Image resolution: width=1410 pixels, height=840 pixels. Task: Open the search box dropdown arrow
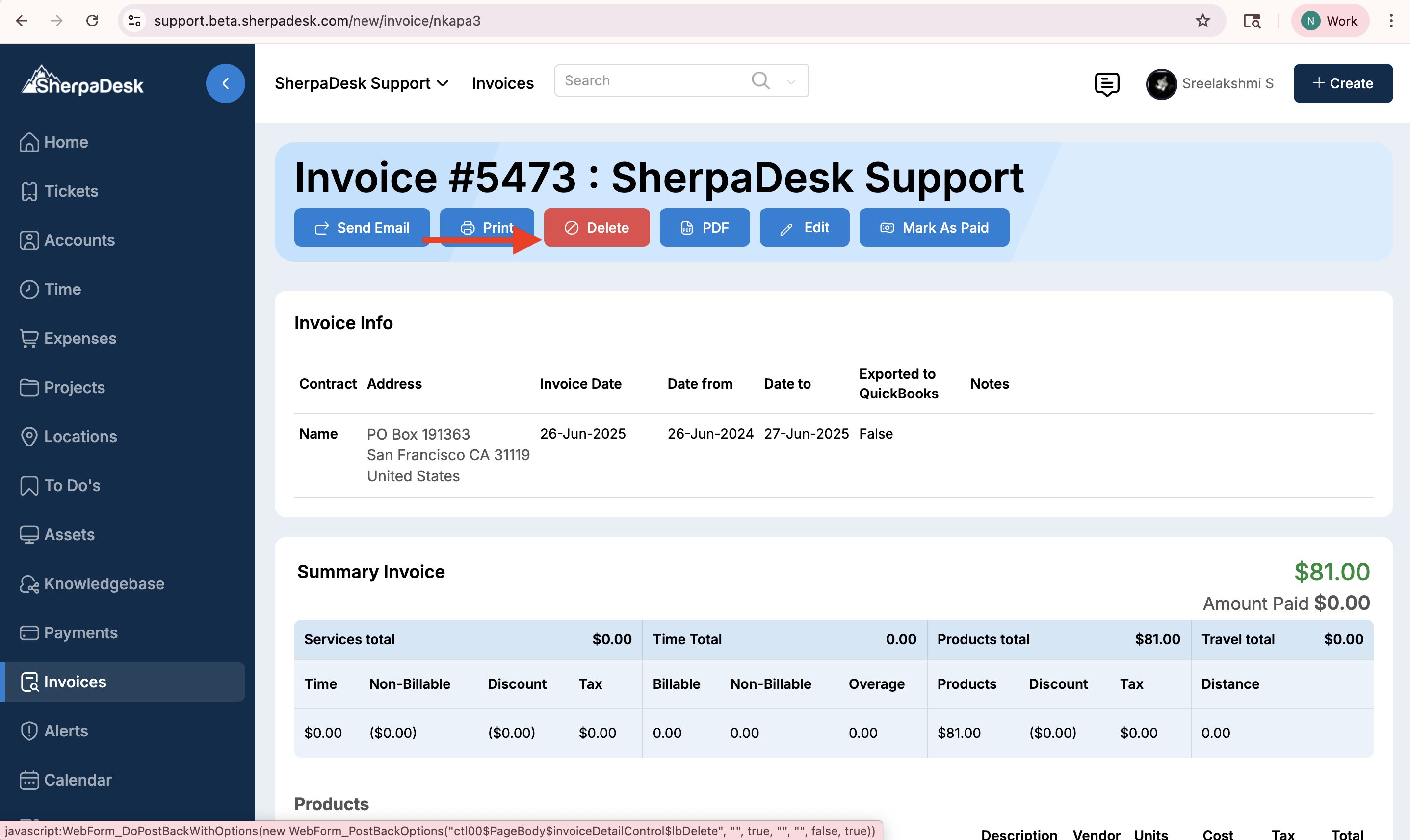tap(791, 81)
